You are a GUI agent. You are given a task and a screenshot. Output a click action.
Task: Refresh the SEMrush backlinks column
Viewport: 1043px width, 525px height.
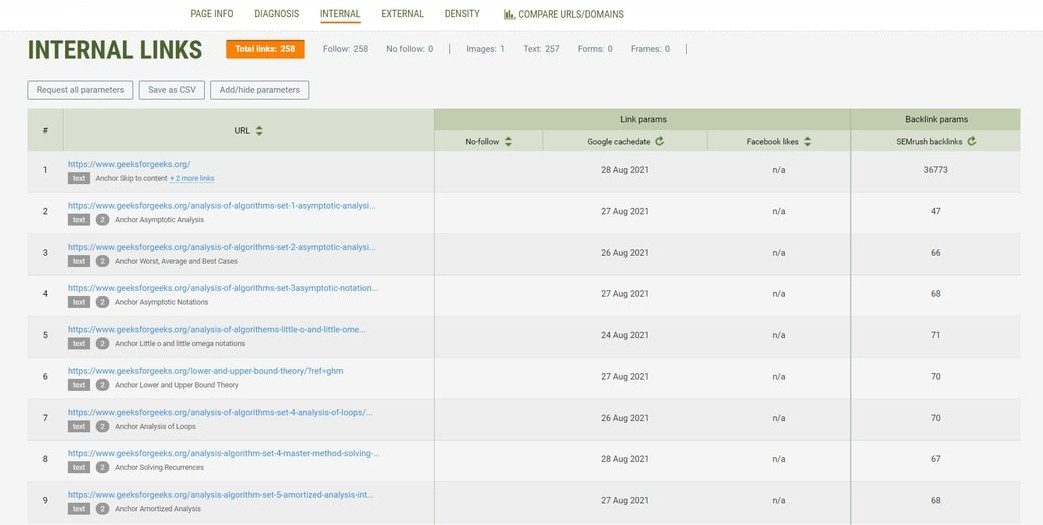click(x=971, y=142)
